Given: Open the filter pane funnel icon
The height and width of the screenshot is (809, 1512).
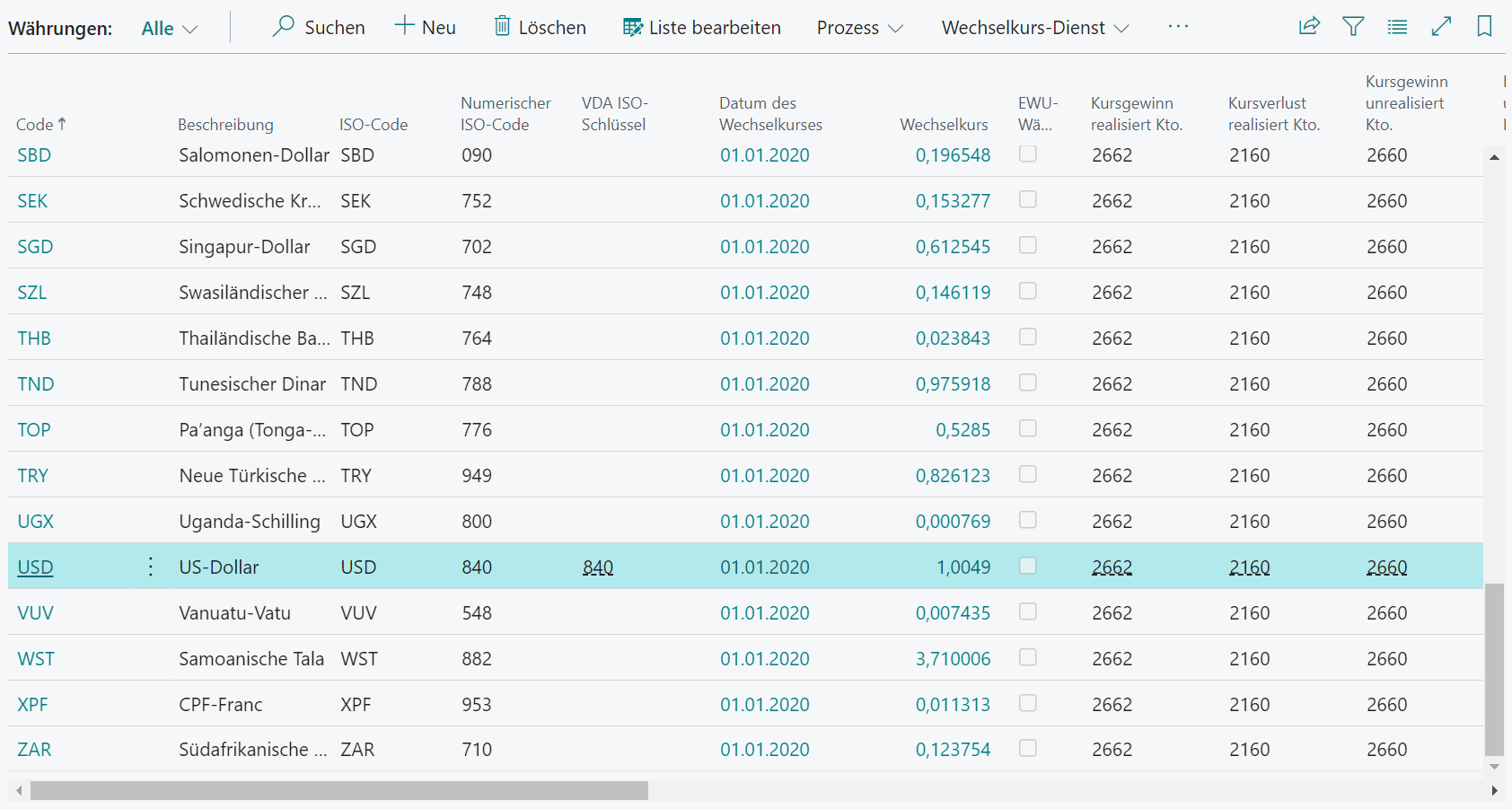Looking at the screenshot, I should [x=1353, y=26].
